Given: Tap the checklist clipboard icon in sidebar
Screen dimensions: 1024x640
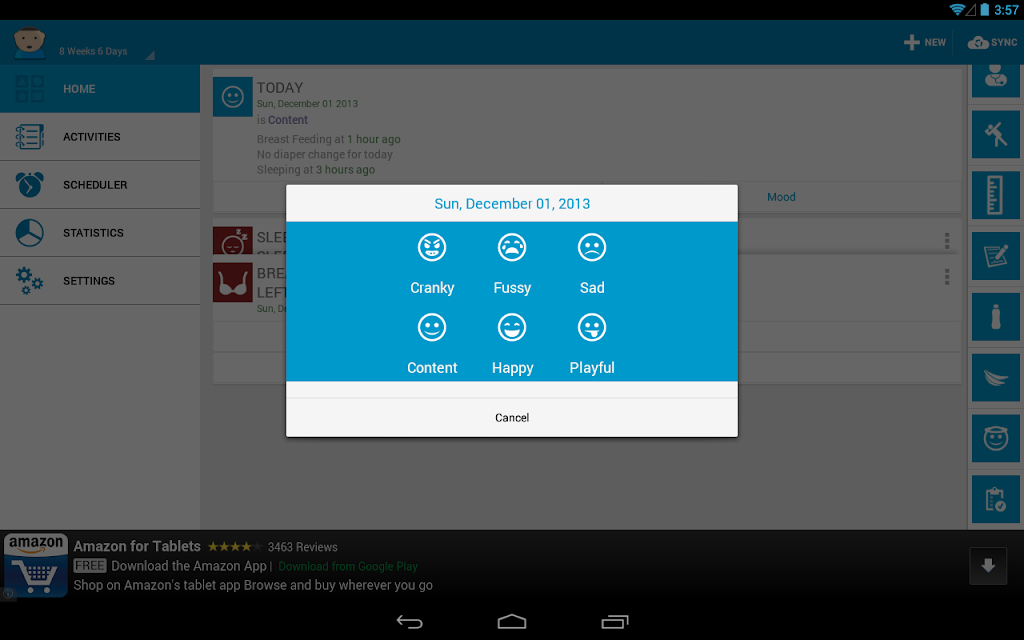Looking at the screenshot, I should coord(995,500).
